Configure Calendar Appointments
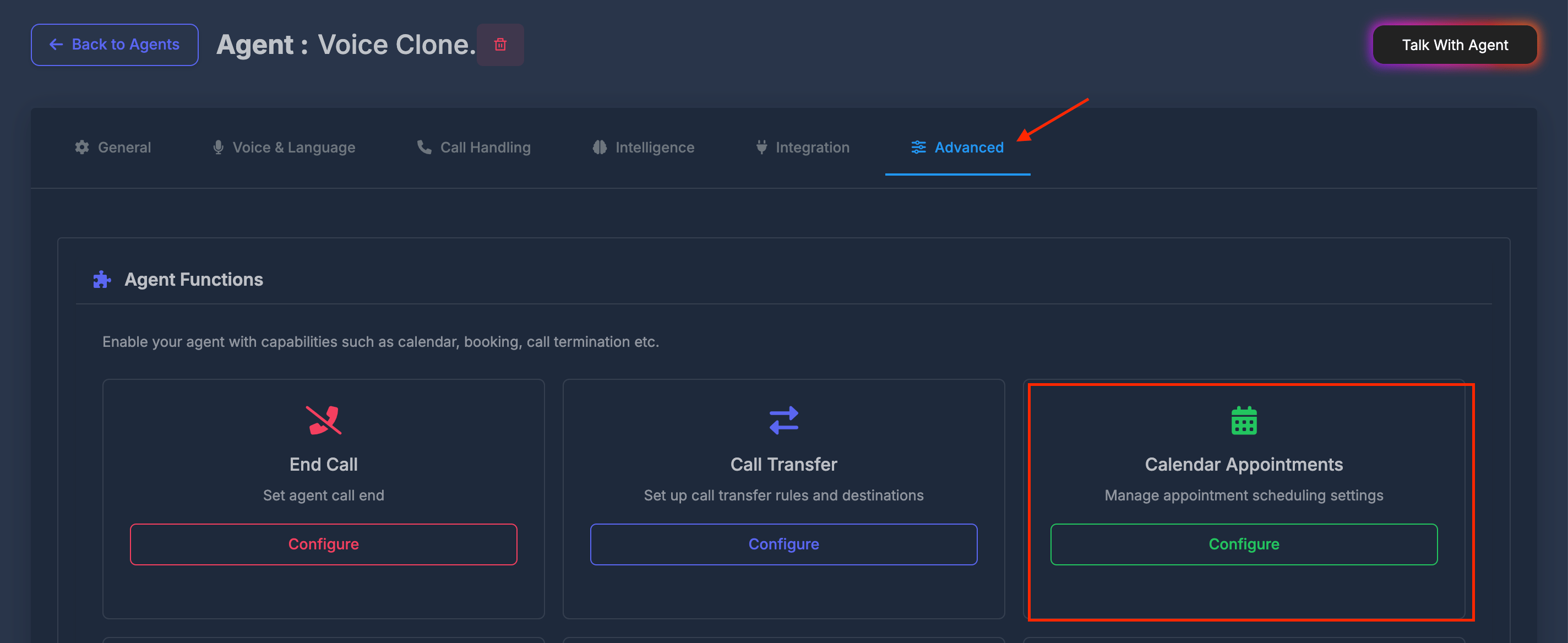Image resolution: width=1568 pixels, height=643 pixels. (x=1244, y=544)
